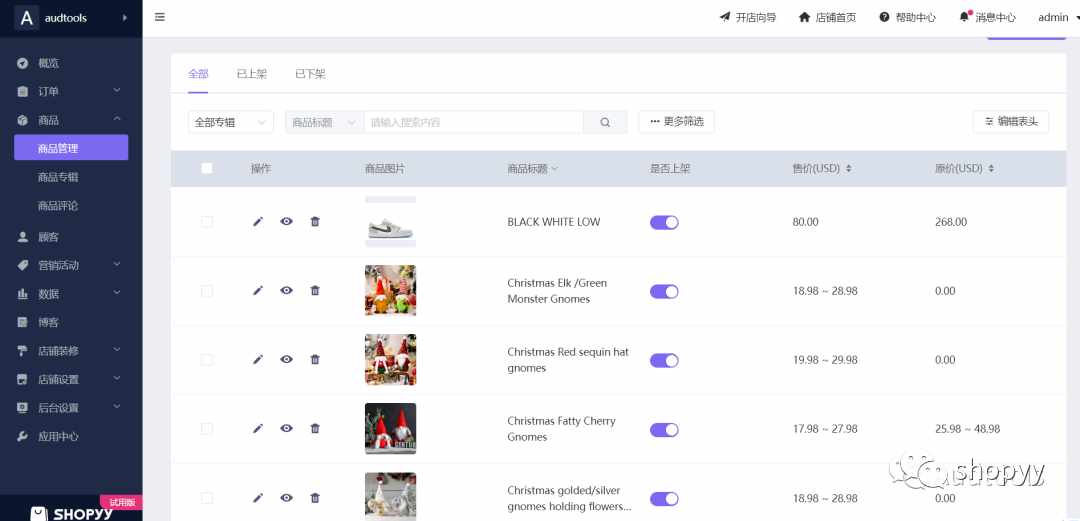
Task: Open 消息中心 notification bell
Action: 987,17
